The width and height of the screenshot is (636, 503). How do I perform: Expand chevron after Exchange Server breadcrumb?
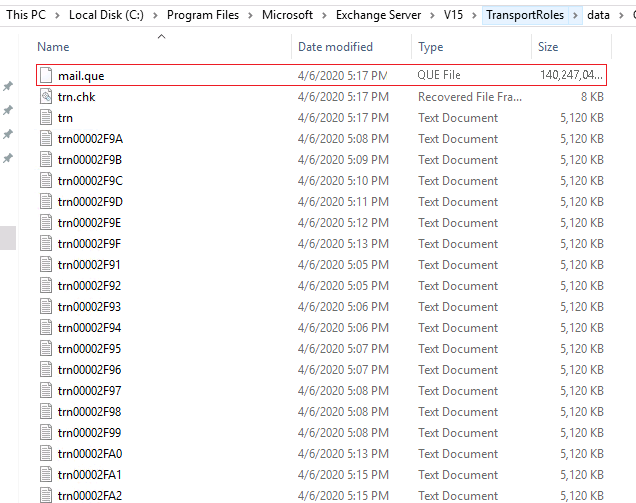tap(432, 15)
